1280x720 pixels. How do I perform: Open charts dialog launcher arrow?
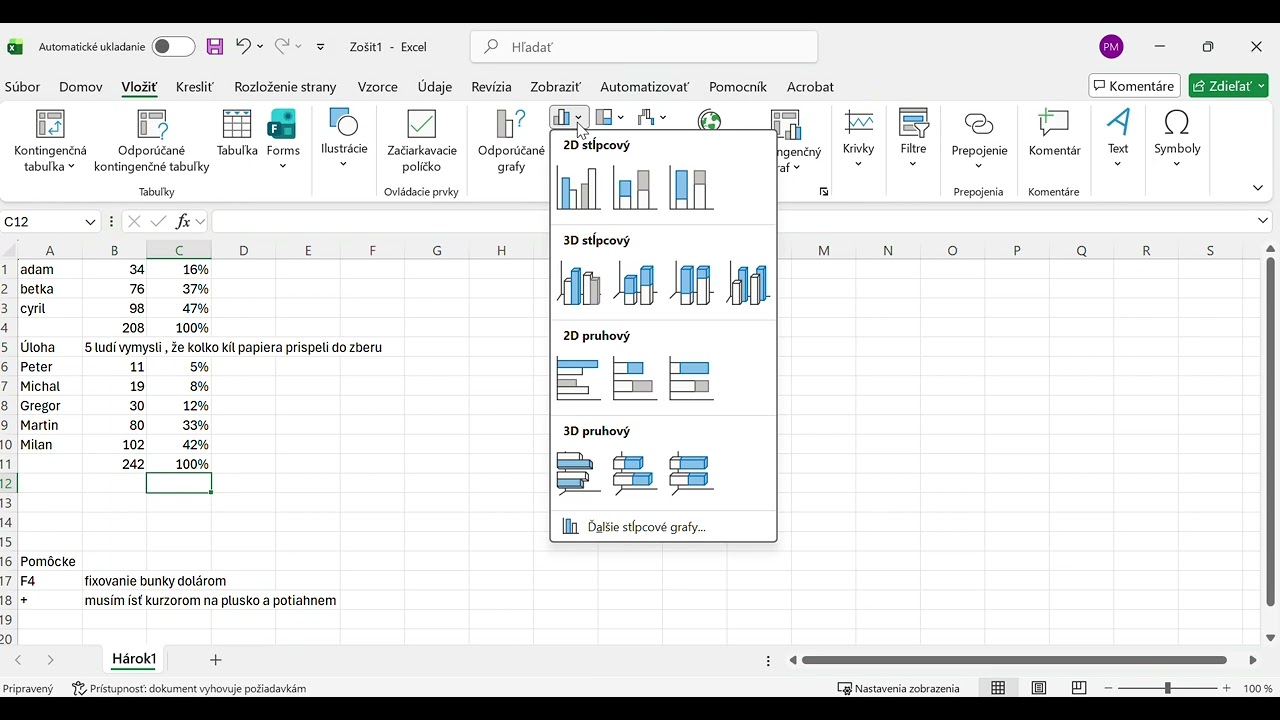[x=824, y=192]
